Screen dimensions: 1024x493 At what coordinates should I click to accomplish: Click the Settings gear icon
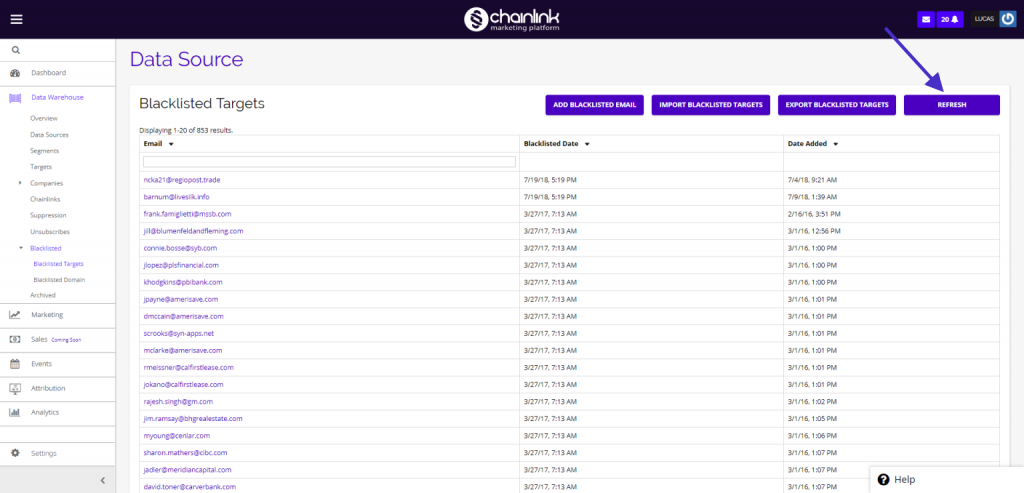16,453
